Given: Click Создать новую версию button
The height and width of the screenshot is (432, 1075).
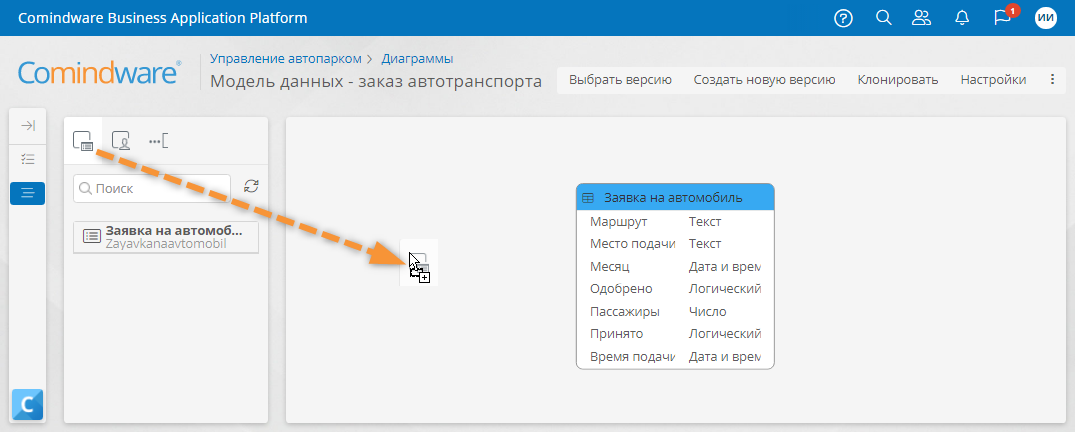Looking at the screenshot, I should click(x=764, y=80).
